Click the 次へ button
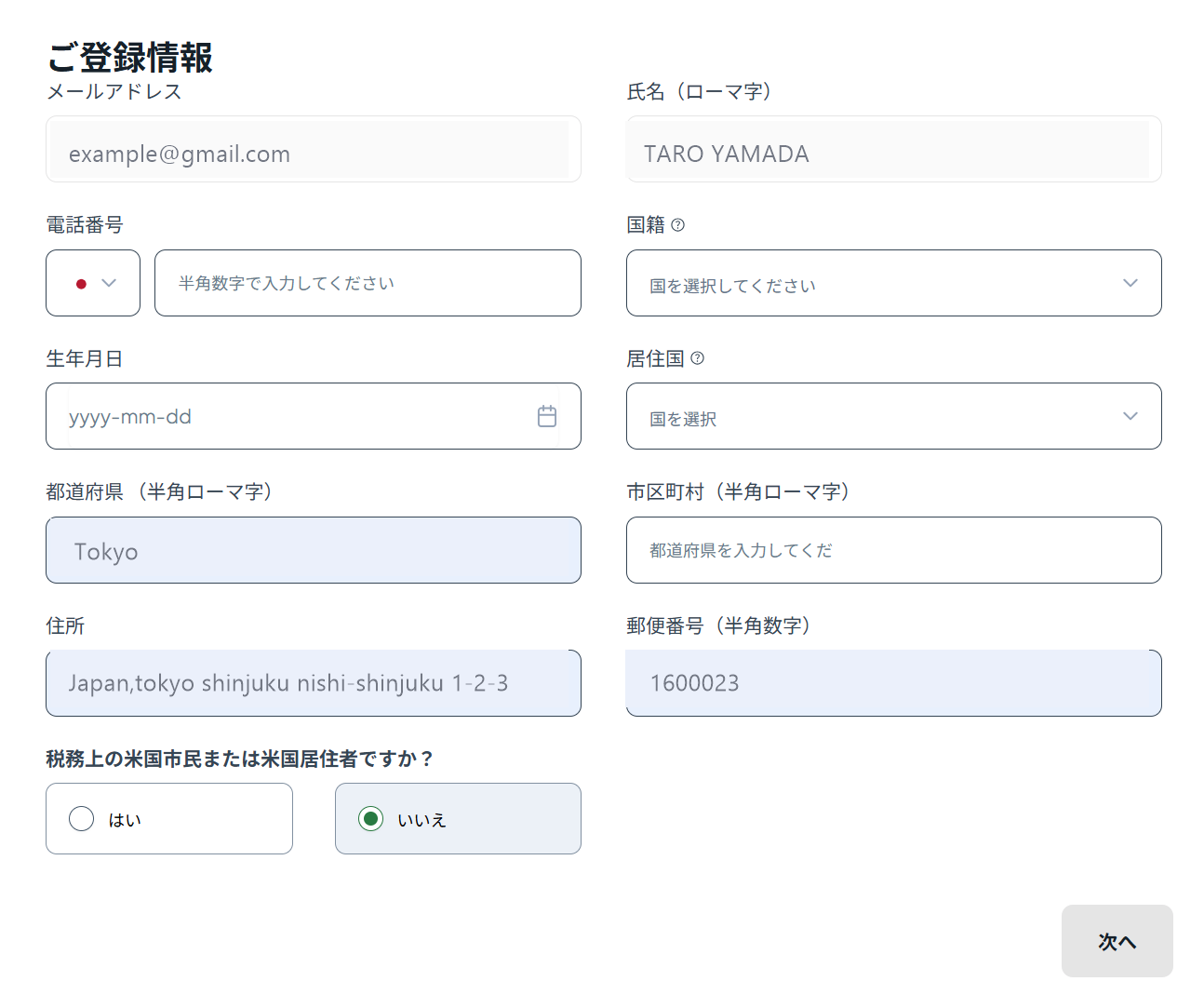1204x1008 pixels. (x=1117, y=941)
